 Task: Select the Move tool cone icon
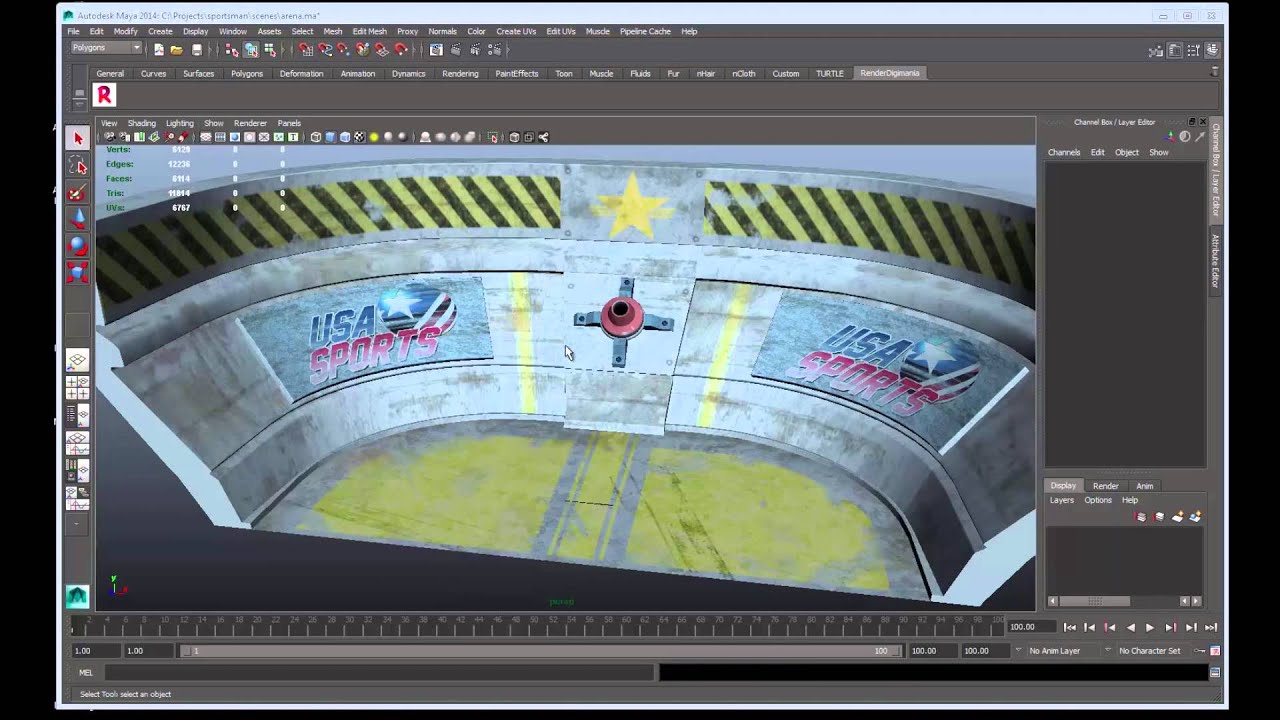pyautogui.click(x=77, y=219)
